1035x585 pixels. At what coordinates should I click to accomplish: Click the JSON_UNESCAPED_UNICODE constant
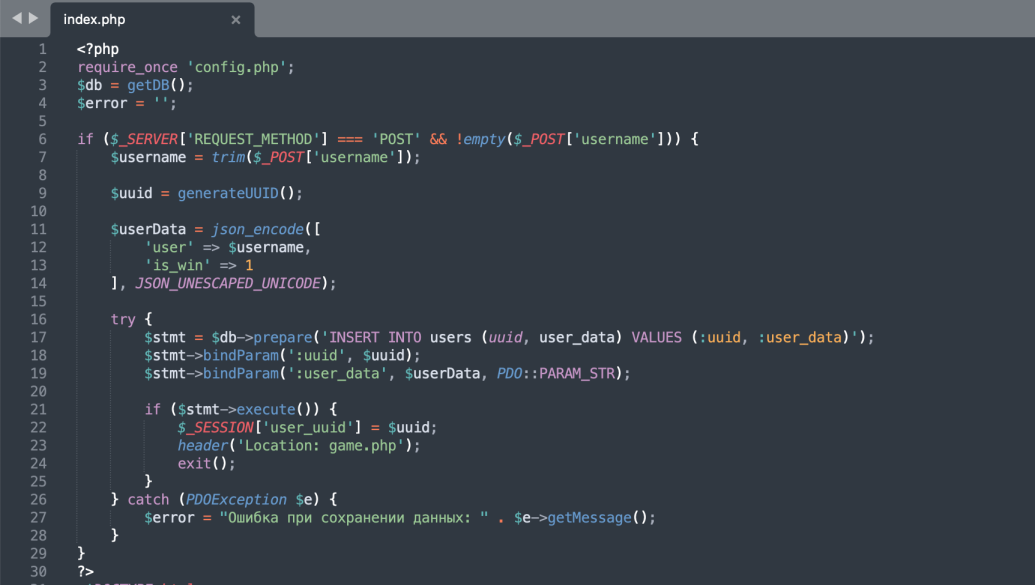pyautogui.click(x=228, y=283)
